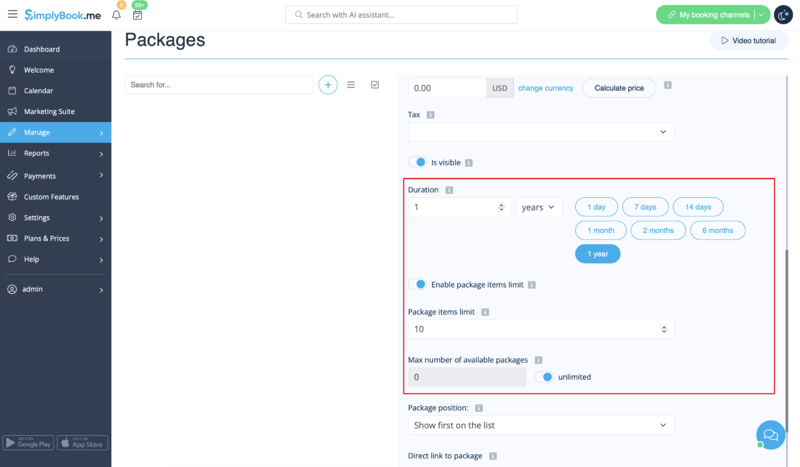Expand the Help submenu arrow
The image size is (800, 467).
coord(101,260)
